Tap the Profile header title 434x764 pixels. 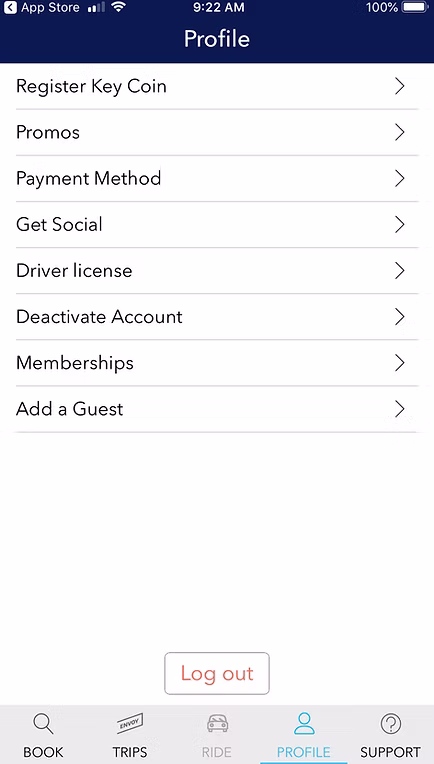click(x=217, y=38)
